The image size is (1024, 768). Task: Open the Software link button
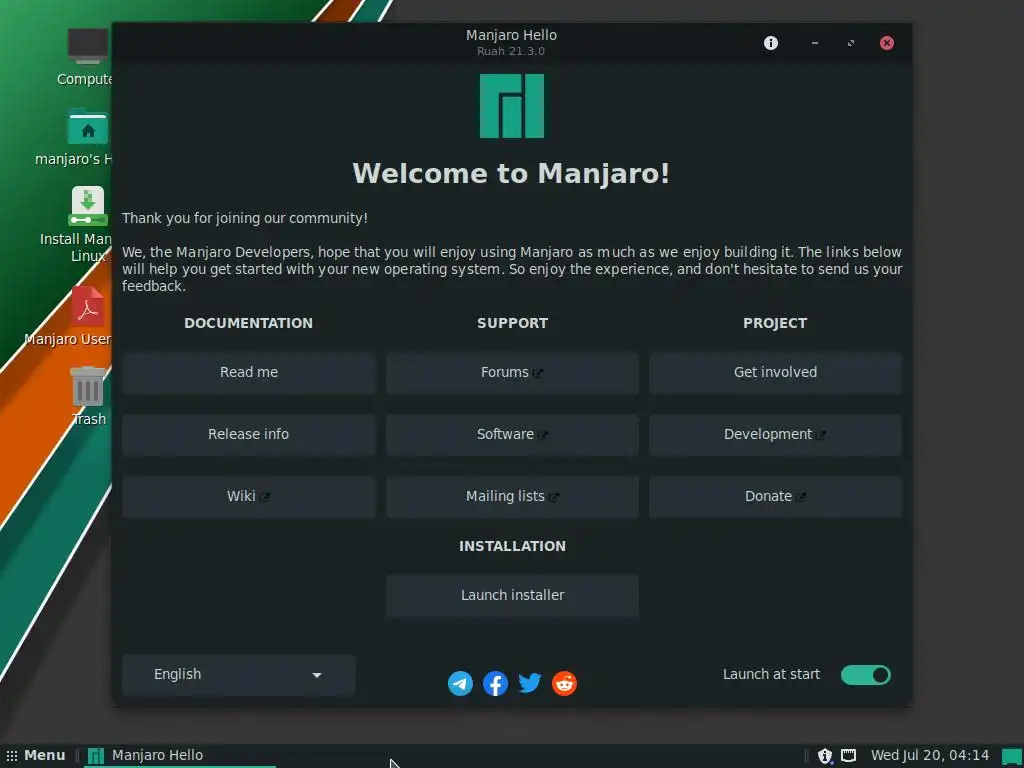[512, 434]
